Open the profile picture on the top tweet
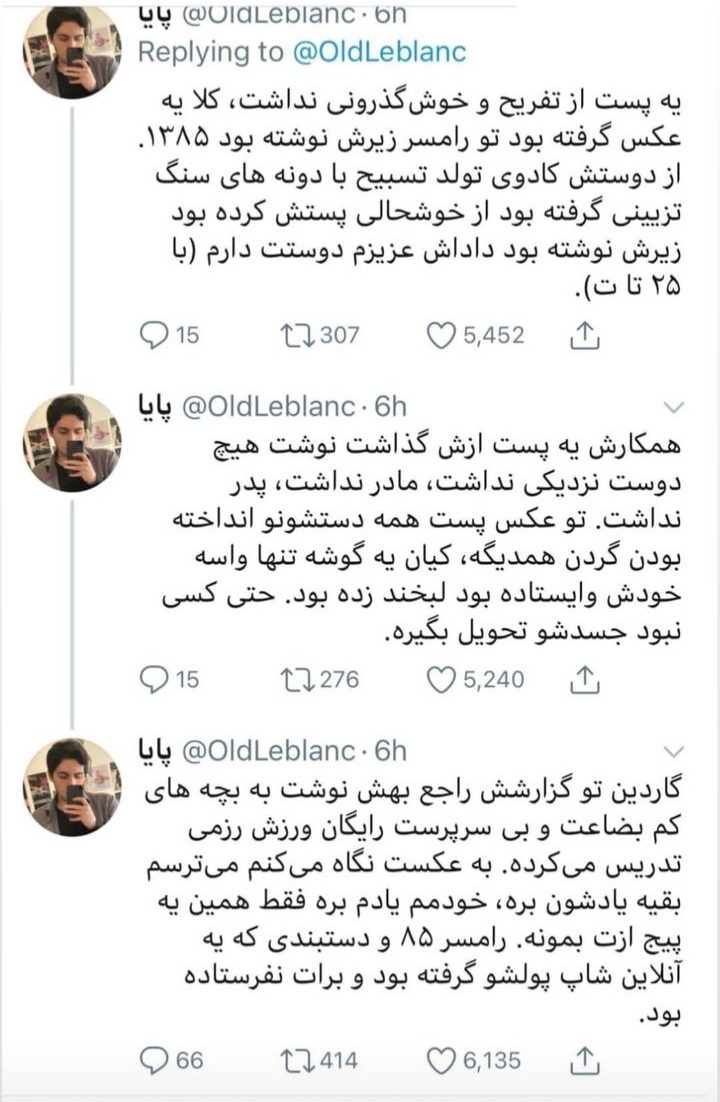Image resolution: width=720 pixels, height=1102 pixels. (x=72, y=50)
